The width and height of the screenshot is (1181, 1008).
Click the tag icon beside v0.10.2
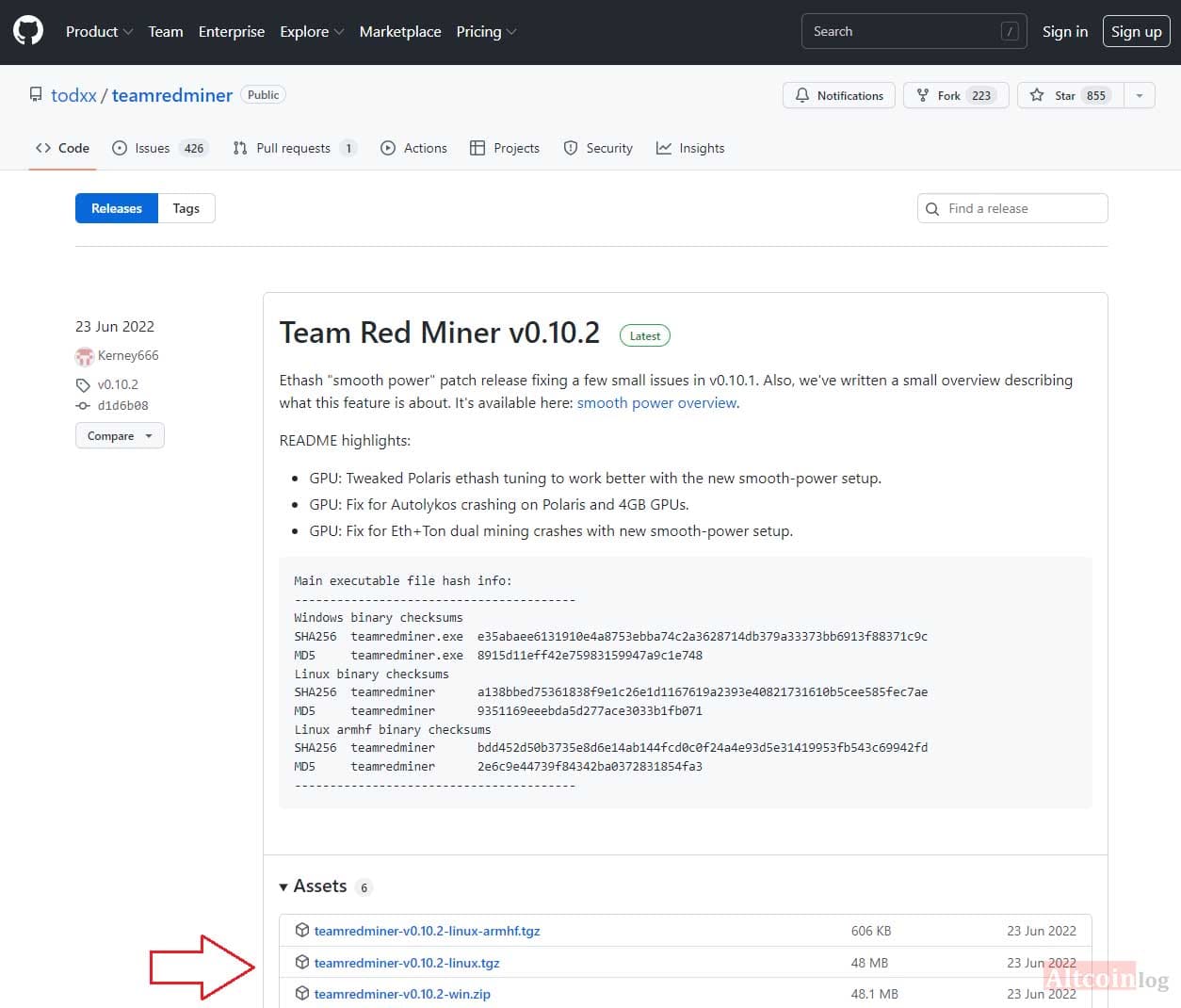click(x=83, y=384)
